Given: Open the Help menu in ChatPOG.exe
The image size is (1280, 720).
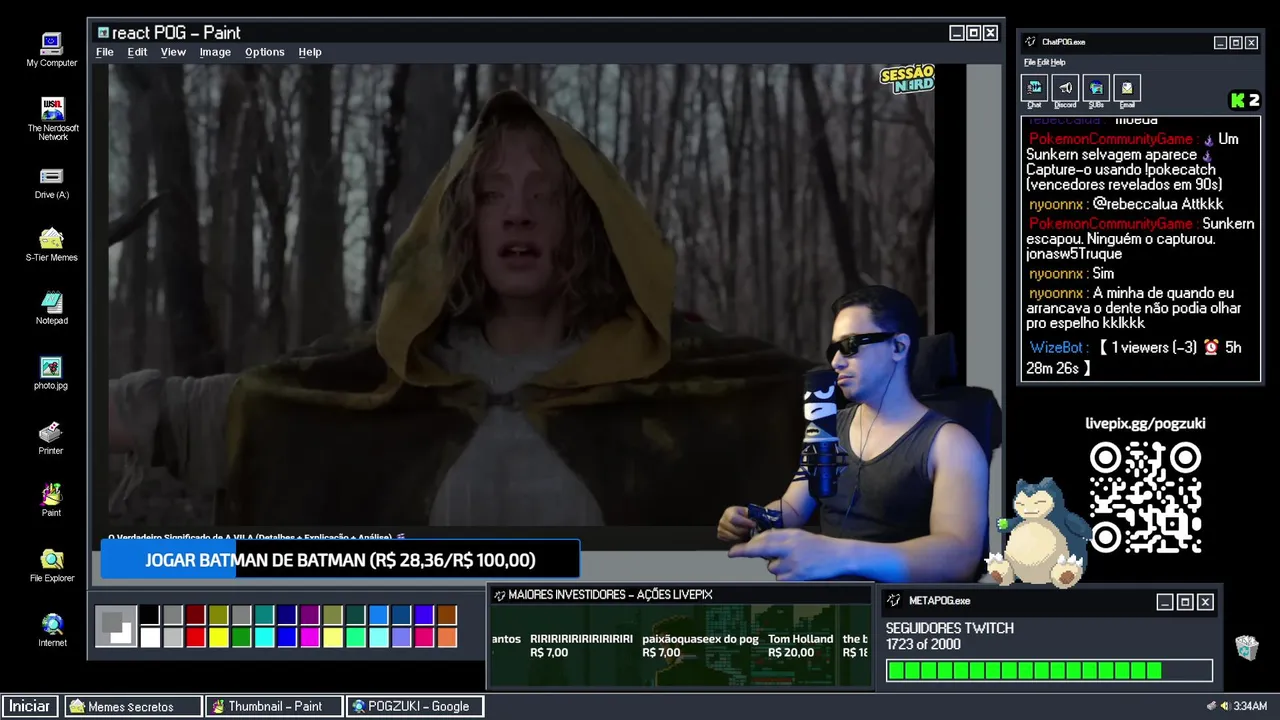Looking at the screenshot, I should click(1058, 62).
